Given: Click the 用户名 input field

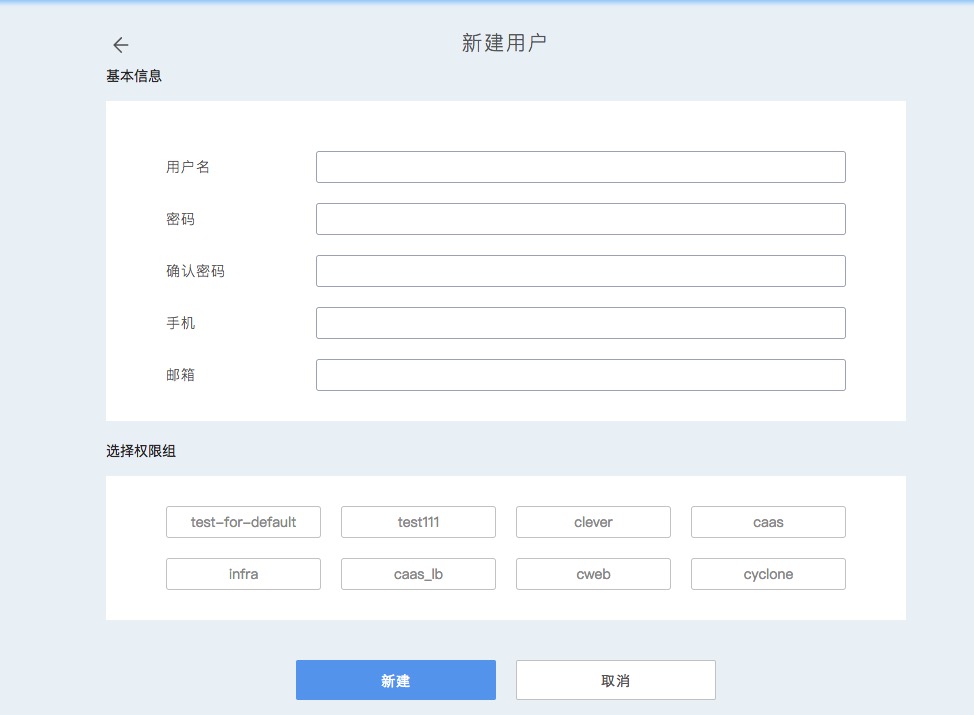Looking at the screenshot, I should tap(580, 167).
